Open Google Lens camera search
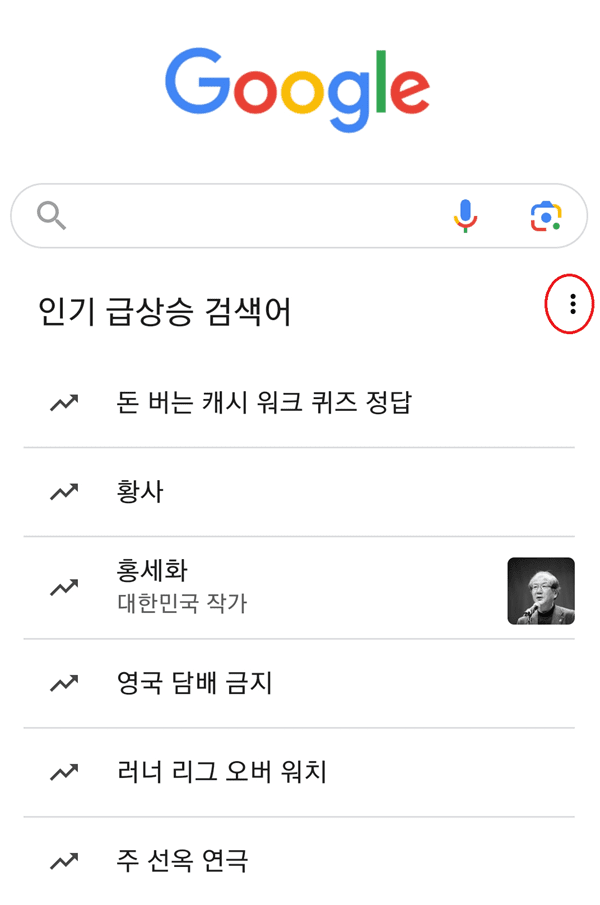Screen dimensions: 600x905 tap(541, 215)
